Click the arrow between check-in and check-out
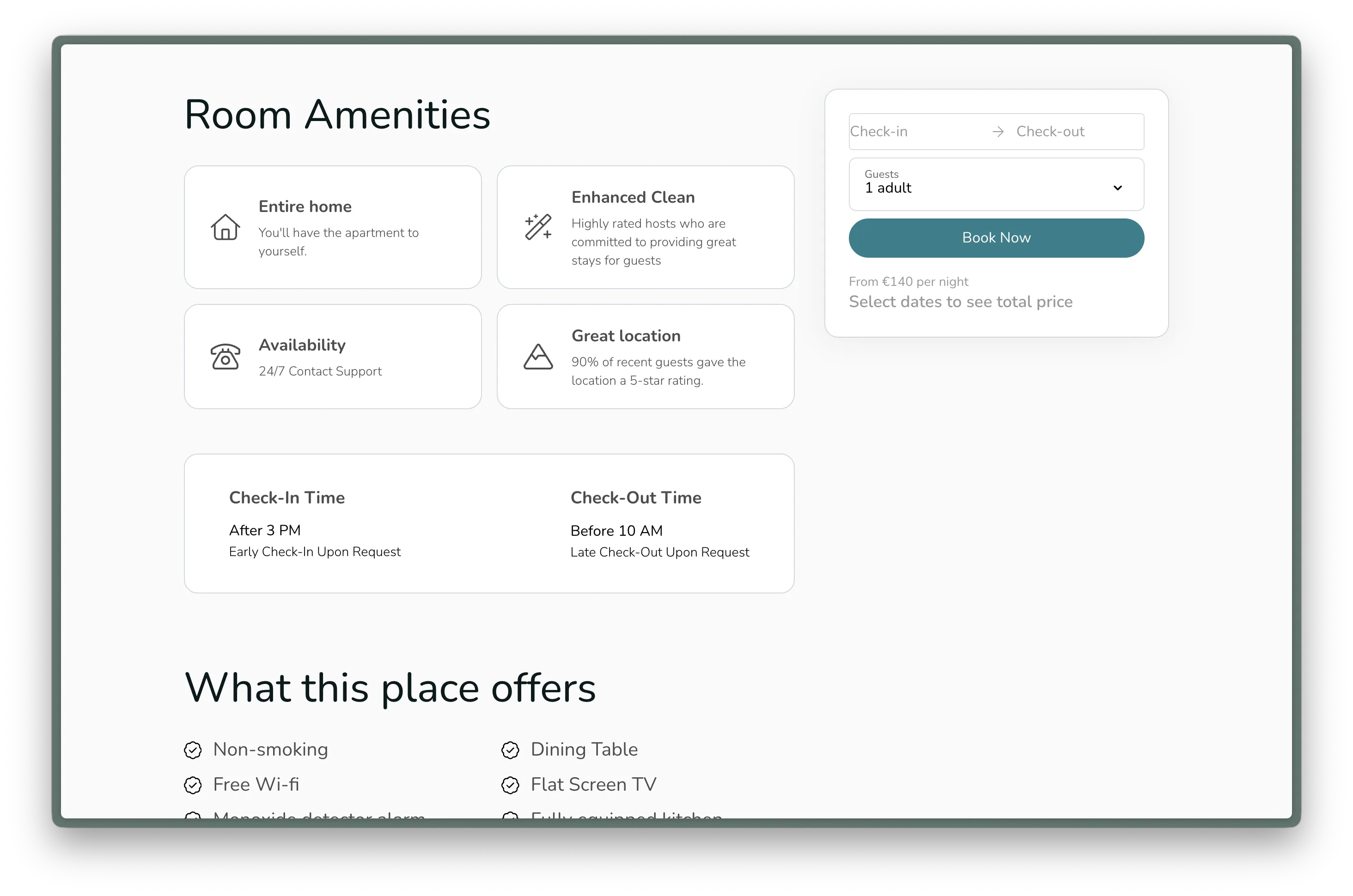1353x896 pixels. pyautogui.click(x=998, y=132)
